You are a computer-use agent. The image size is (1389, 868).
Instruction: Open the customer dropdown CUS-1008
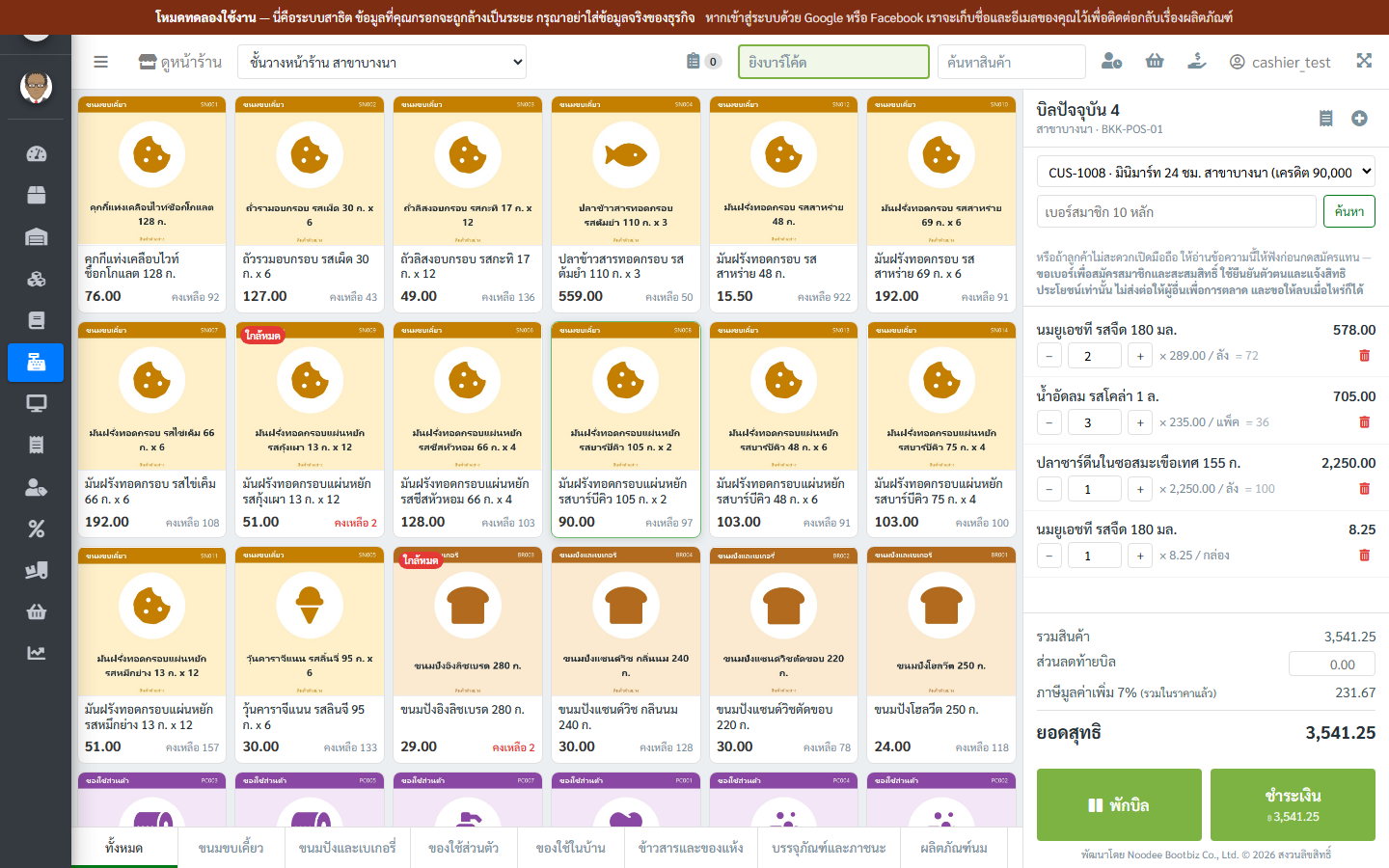[x=1206, y=173]
